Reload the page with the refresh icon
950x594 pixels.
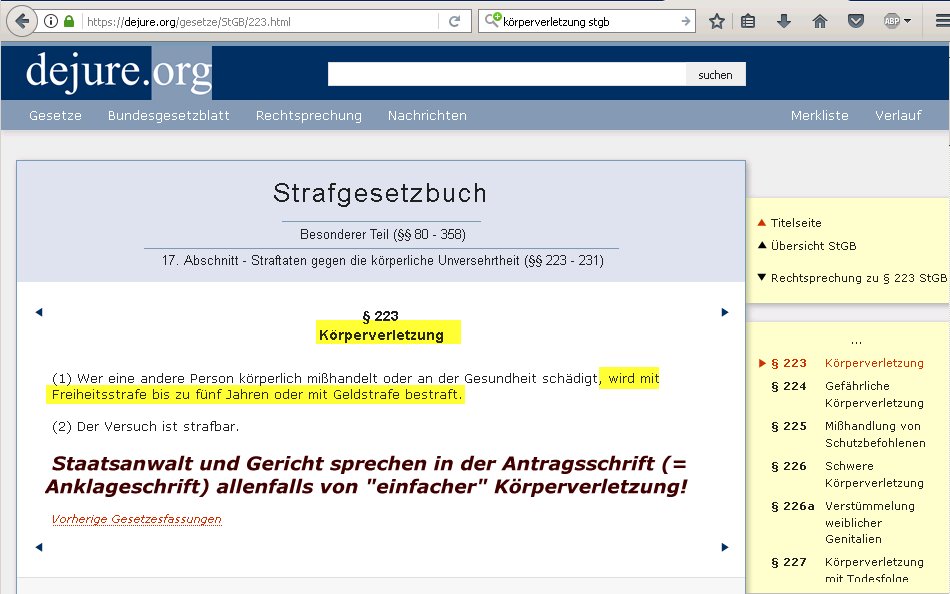point(454,21)
